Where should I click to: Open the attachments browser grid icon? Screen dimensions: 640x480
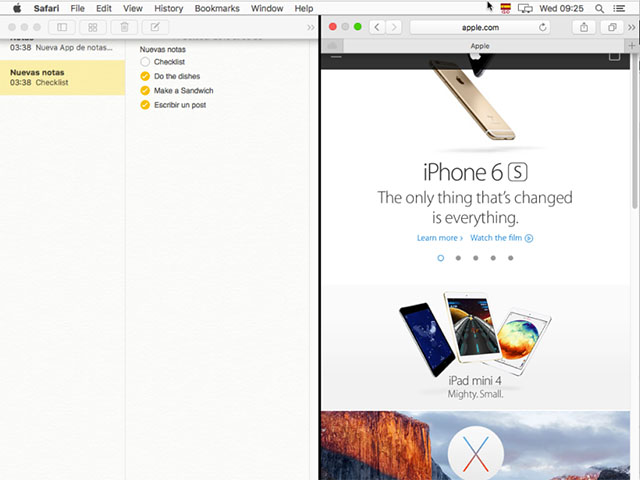coord(93,27)
